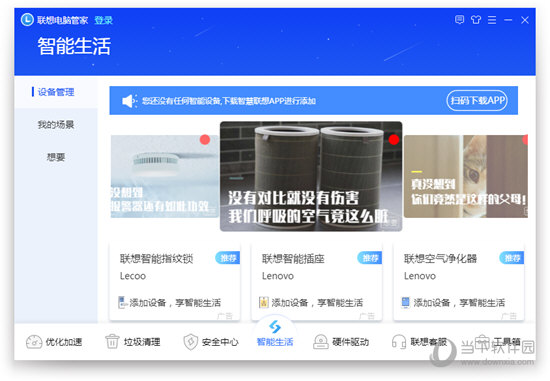Screen dimensions: 550x381
Task: Open the 垃圾清理 tab label
Action: [x=142, y=342]
